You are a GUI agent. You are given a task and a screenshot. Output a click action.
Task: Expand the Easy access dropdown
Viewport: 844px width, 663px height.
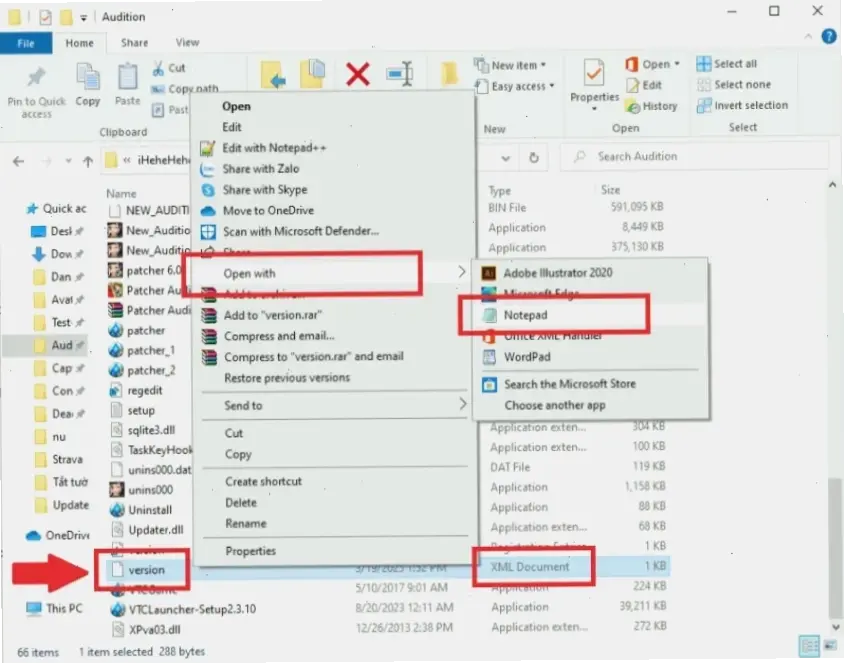click(515, 86)
